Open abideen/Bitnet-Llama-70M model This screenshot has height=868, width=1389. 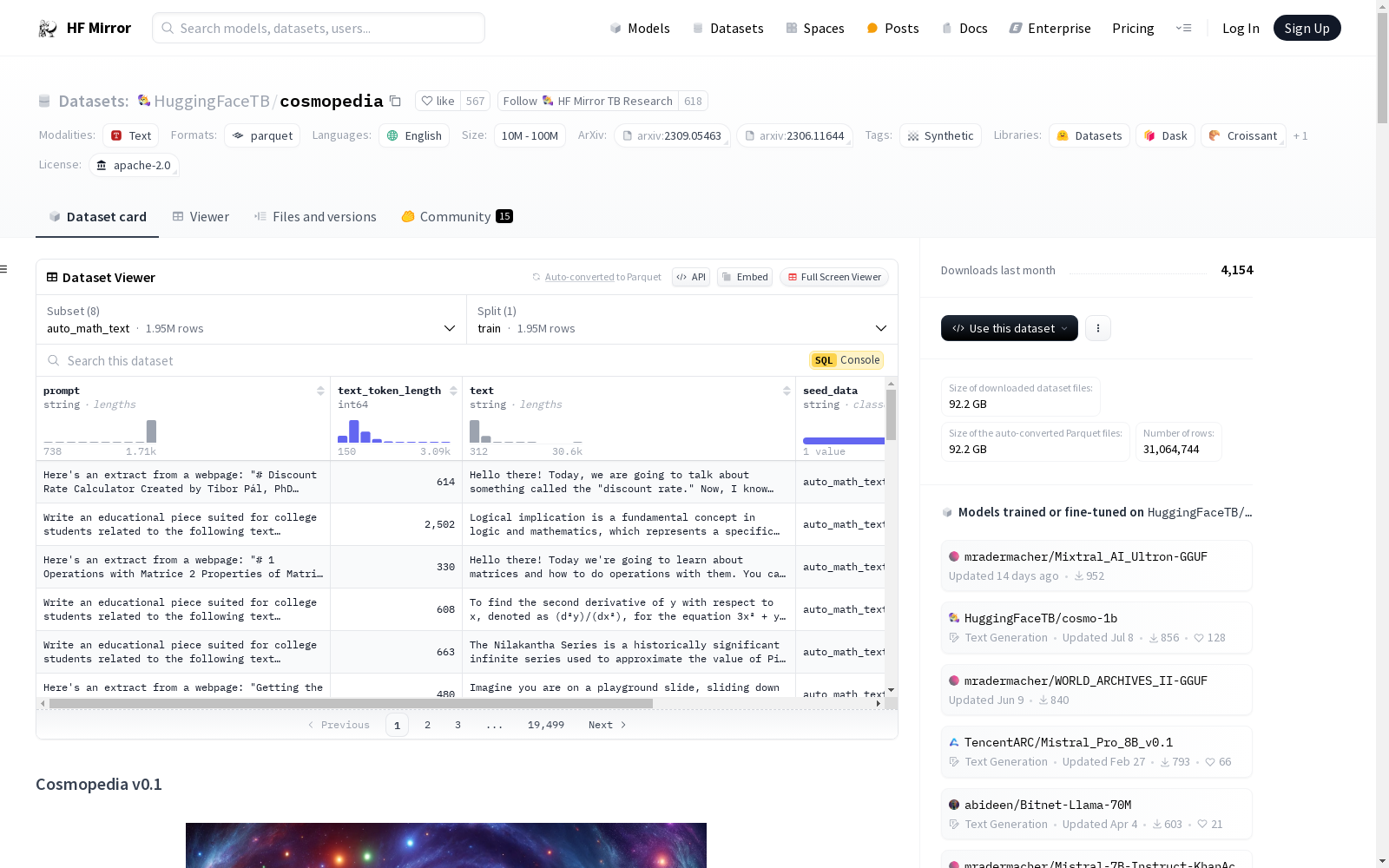(x=1096, y=814)
